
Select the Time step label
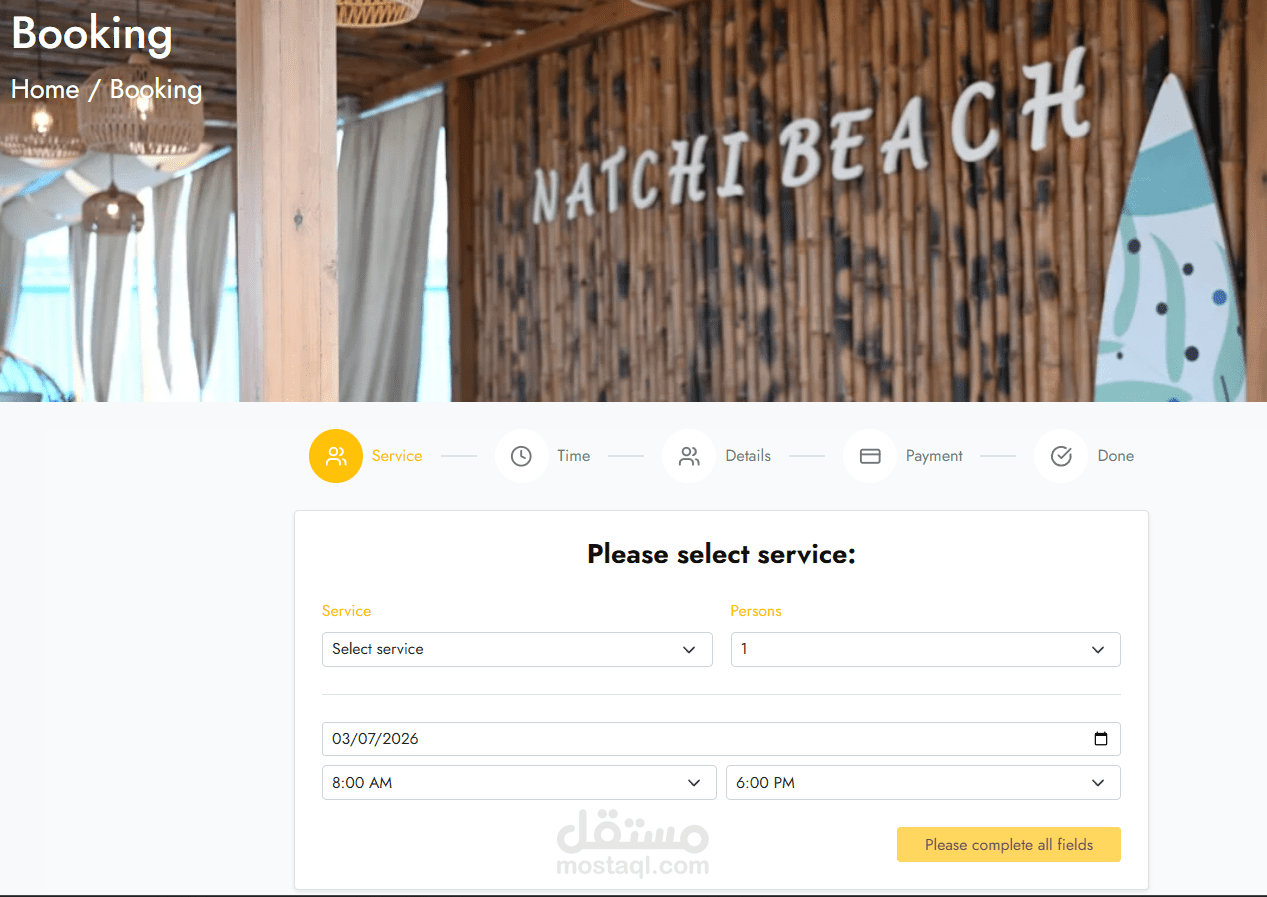click(574, 456)
